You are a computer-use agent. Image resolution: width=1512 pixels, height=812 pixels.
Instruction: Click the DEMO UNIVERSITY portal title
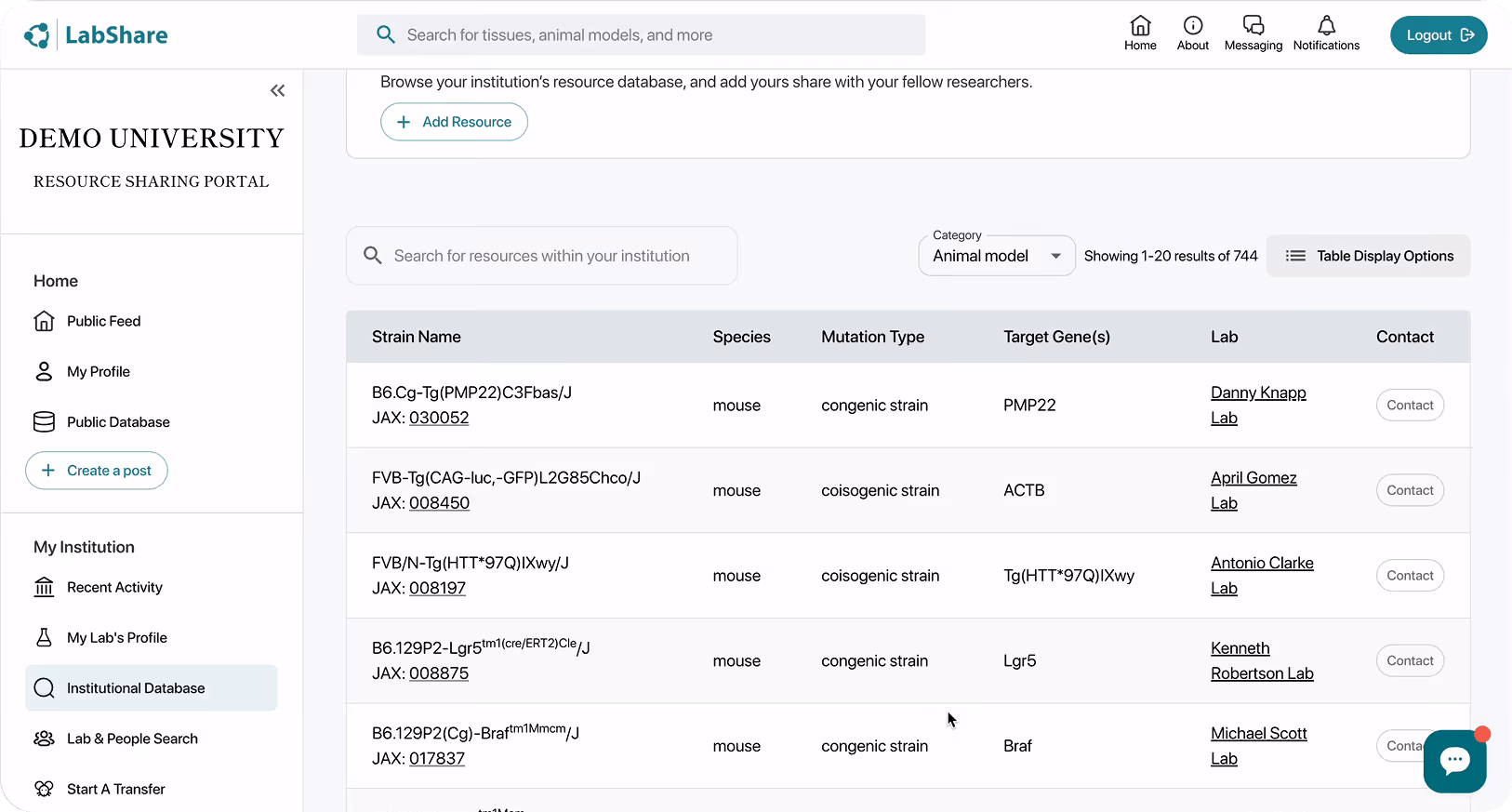pos(152,139)
